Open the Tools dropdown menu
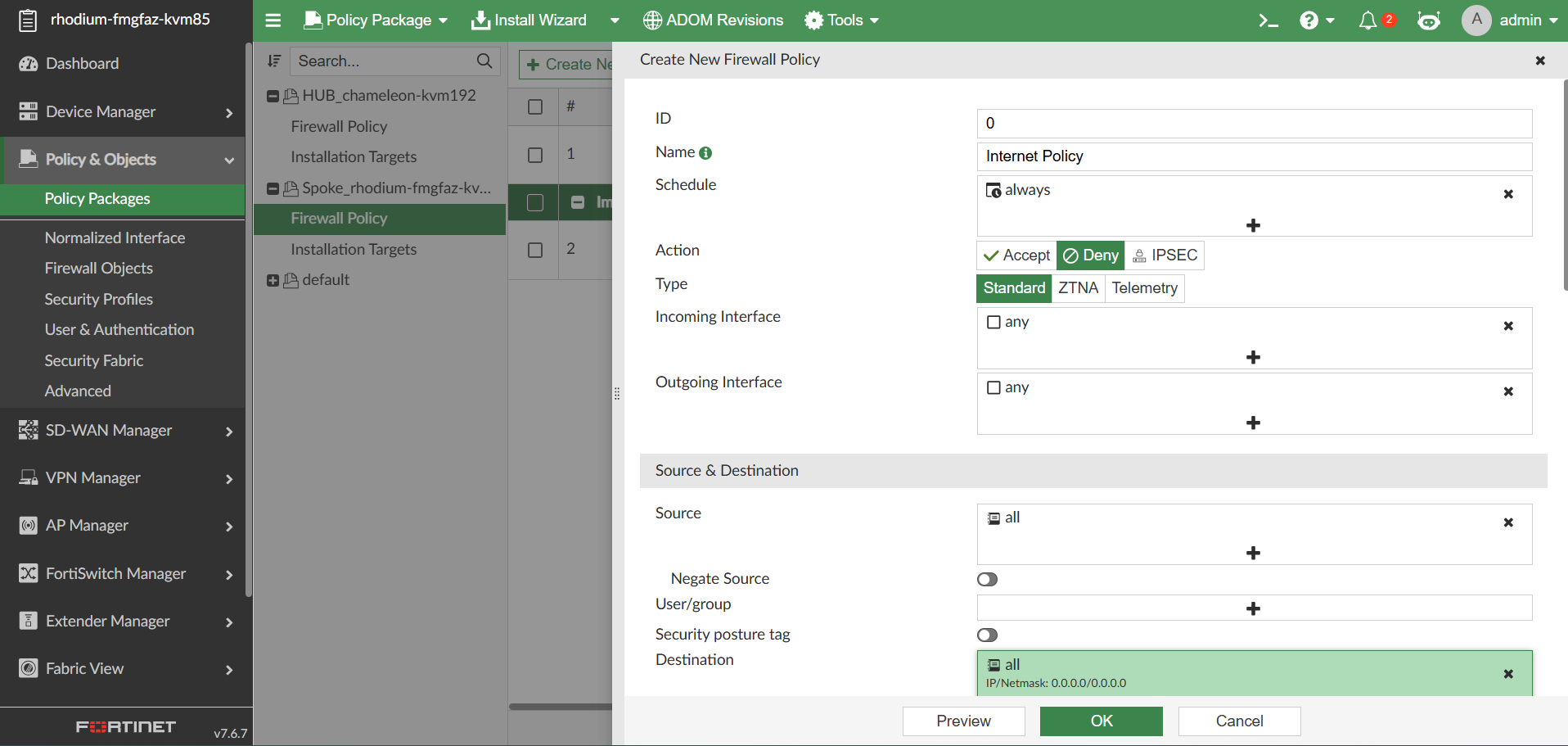 pyautogui.click(x=841, y=20)
